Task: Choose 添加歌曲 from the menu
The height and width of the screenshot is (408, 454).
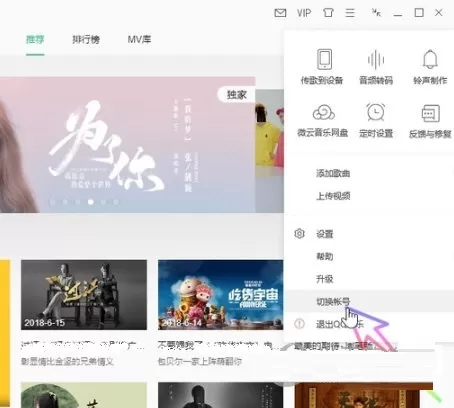Action: tap(333, 173)
